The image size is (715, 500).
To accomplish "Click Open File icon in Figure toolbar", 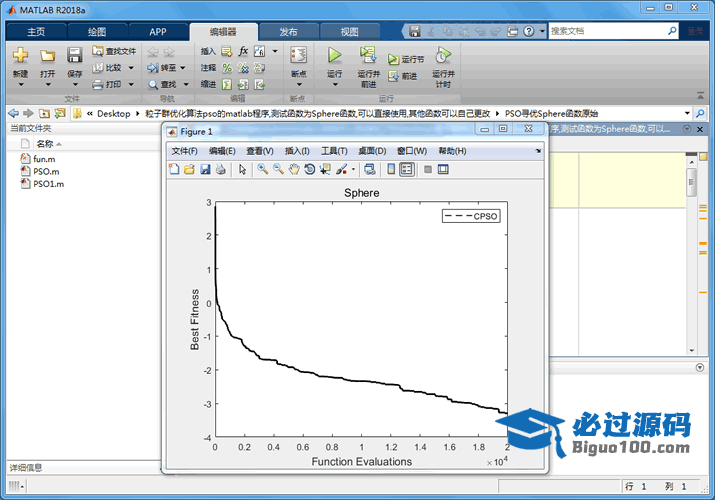I will [x=189, y=170].
